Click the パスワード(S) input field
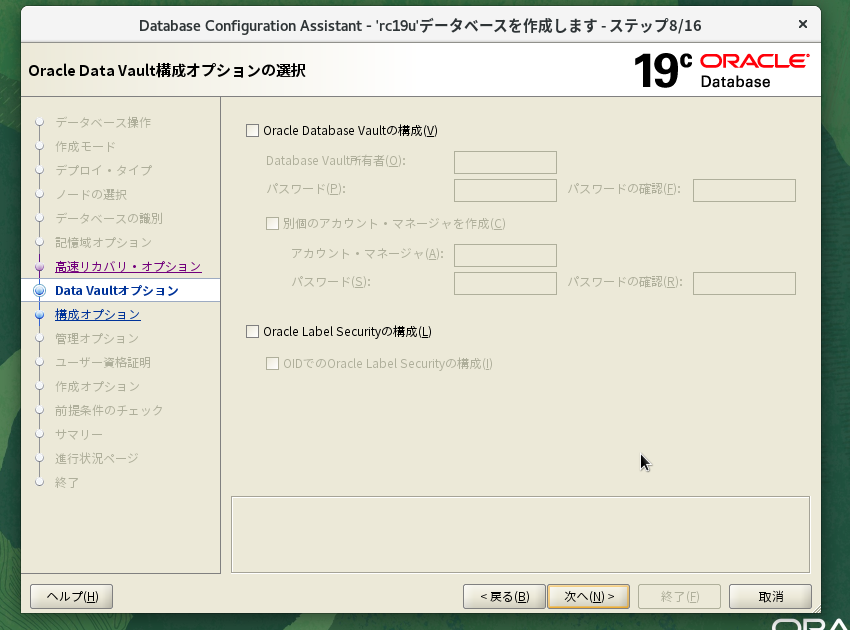 (x=505, y=283)
